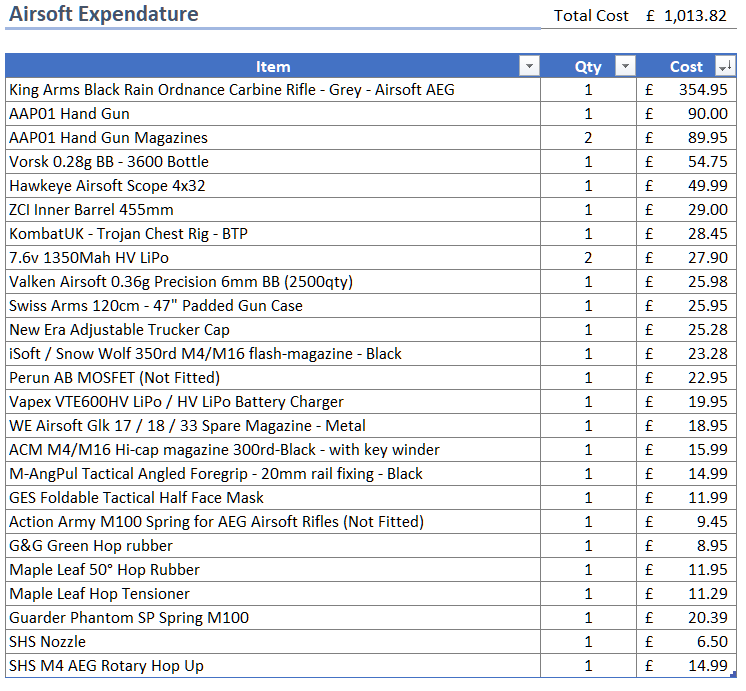746x691 pixels.
Task: Select Maple Leaf 50° Hop Rubber cell
Action: click(x=273, y=570)
